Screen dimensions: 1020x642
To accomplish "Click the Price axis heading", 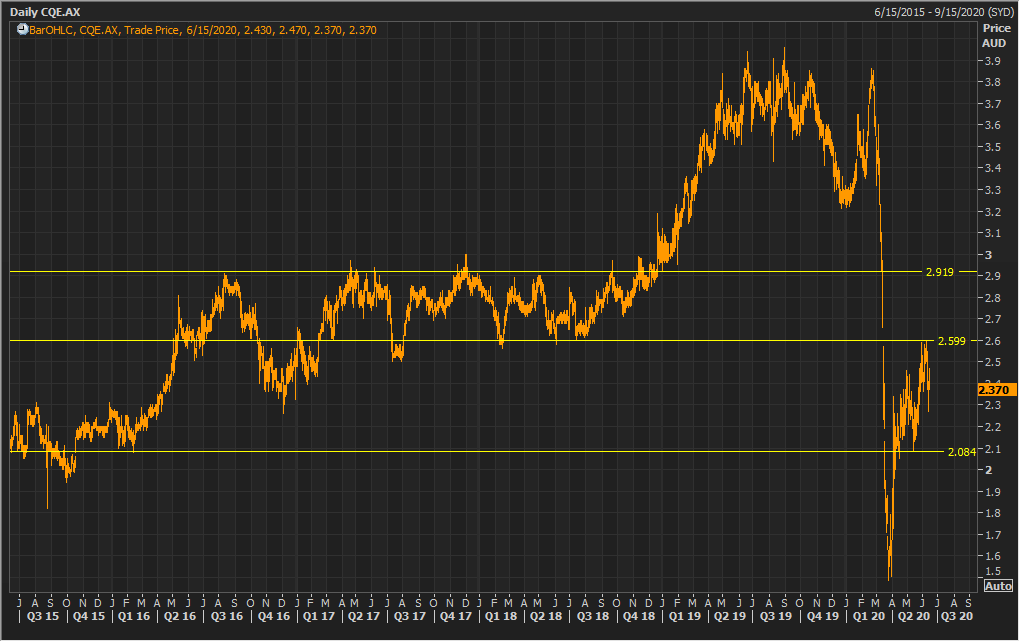I will pyautogui.click(x=997, y=28).
